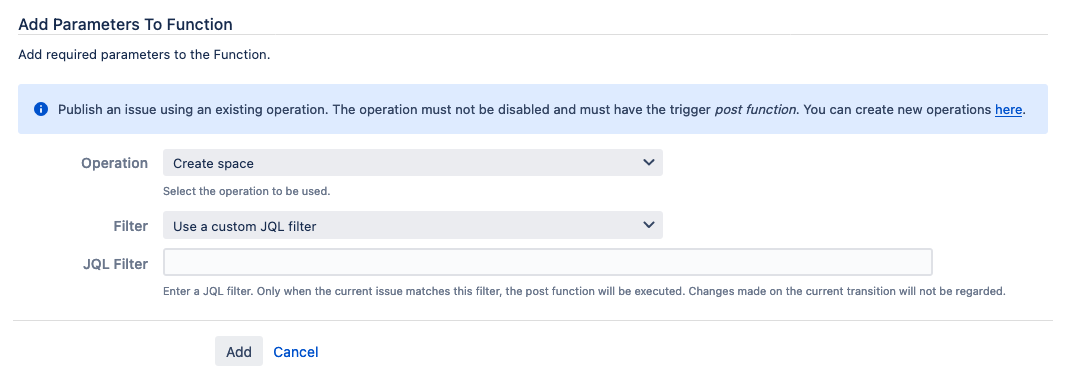Focus the JQL Filter text field
Viewport: 1065px width, 377px height.
[547, 262]
